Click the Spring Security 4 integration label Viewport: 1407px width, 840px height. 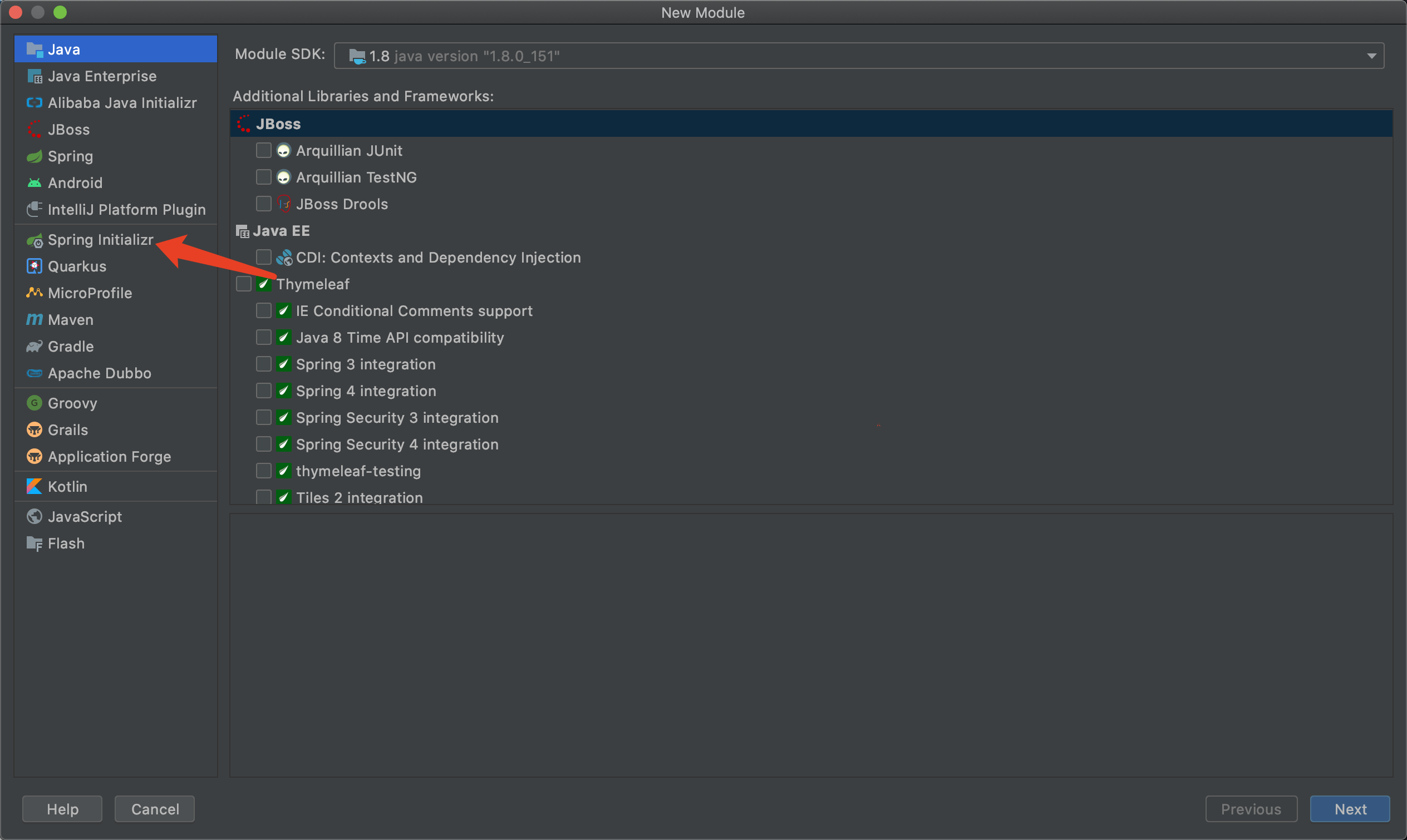click(x=397, y=444)
